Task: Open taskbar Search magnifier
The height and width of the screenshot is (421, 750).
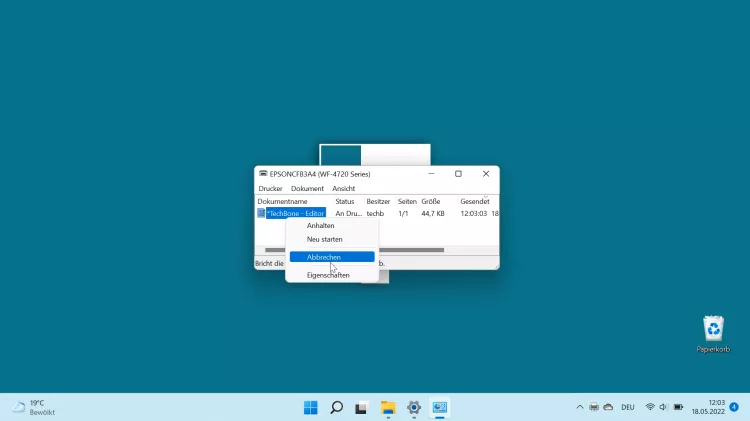Action: click(337, 408)
